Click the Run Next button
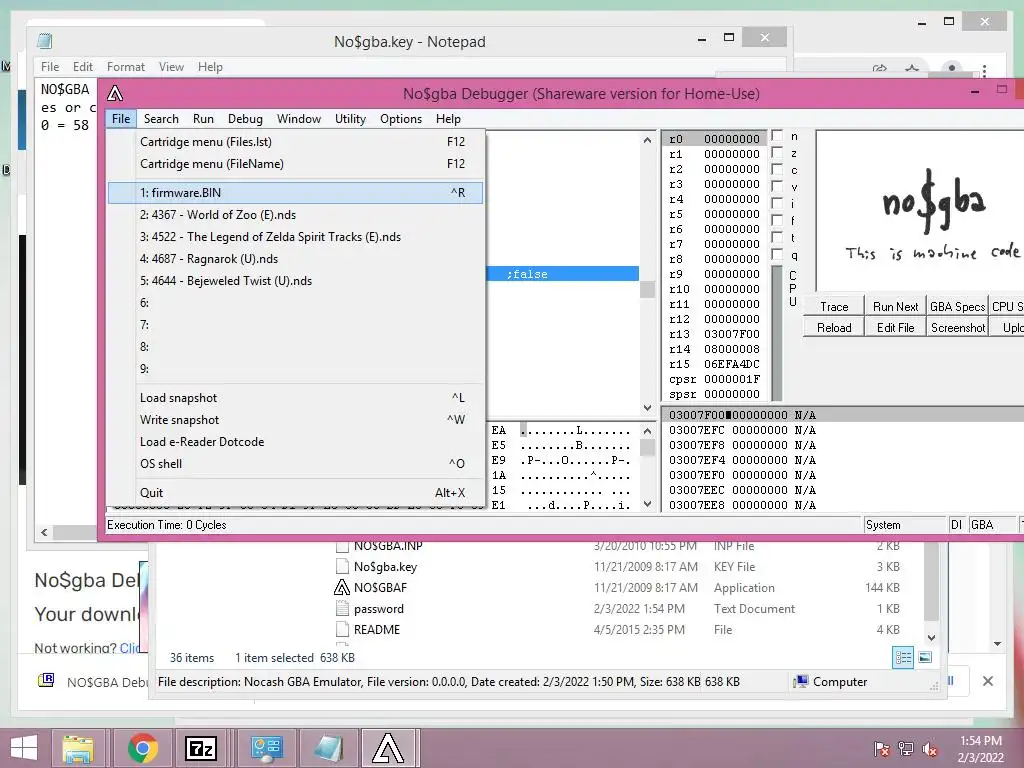 tap(895, 306)
